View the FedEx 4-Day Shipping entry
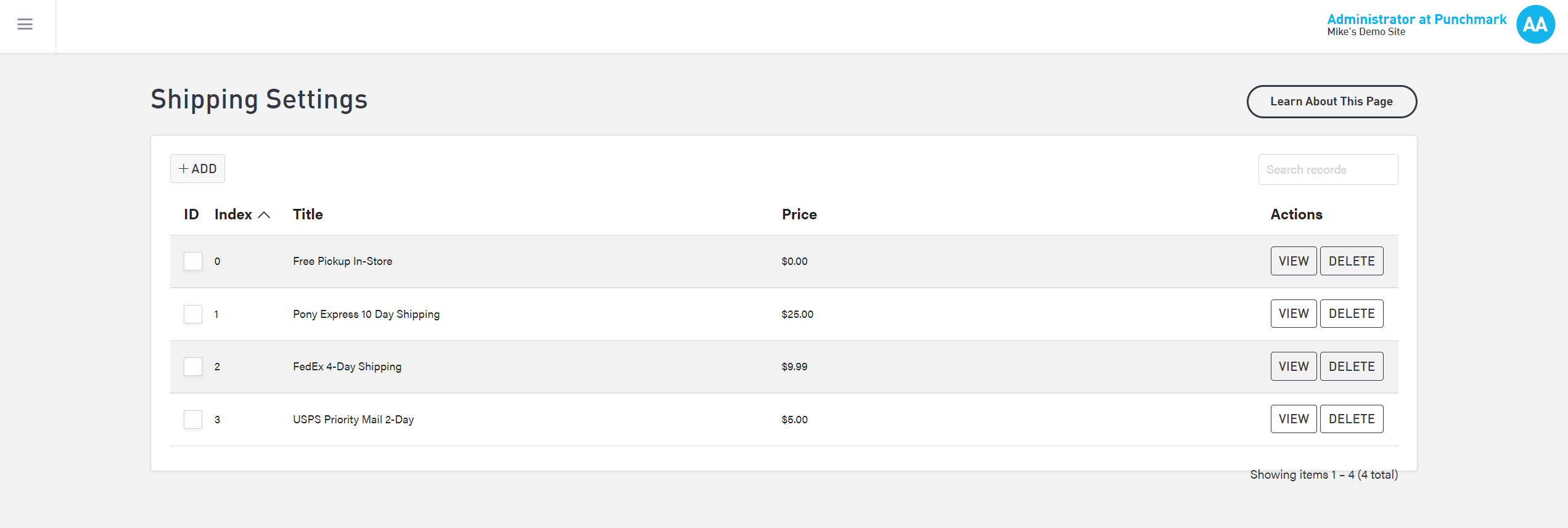 1293,367
